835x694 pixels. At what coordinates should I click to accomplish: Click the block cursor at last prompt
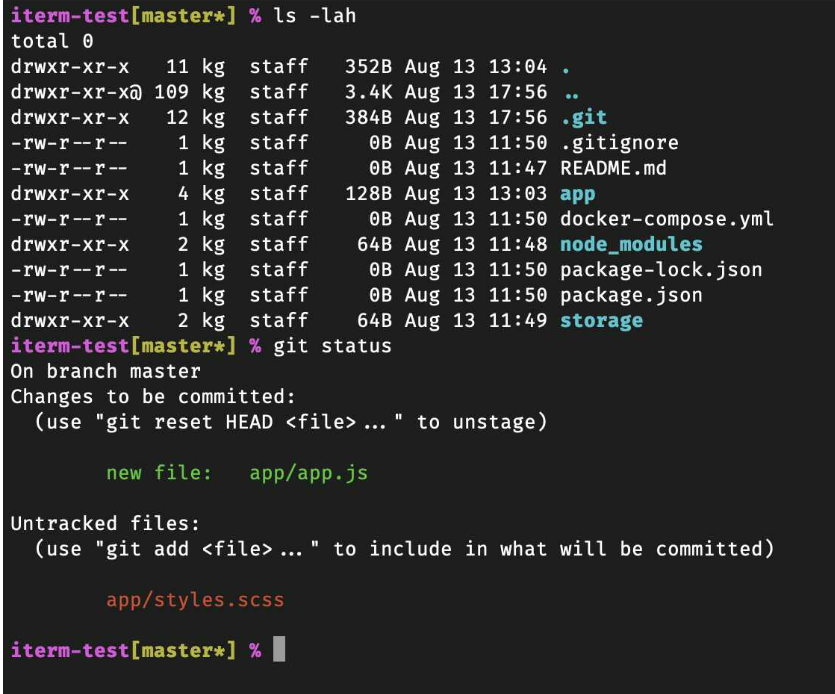click(x=279, y=650)
